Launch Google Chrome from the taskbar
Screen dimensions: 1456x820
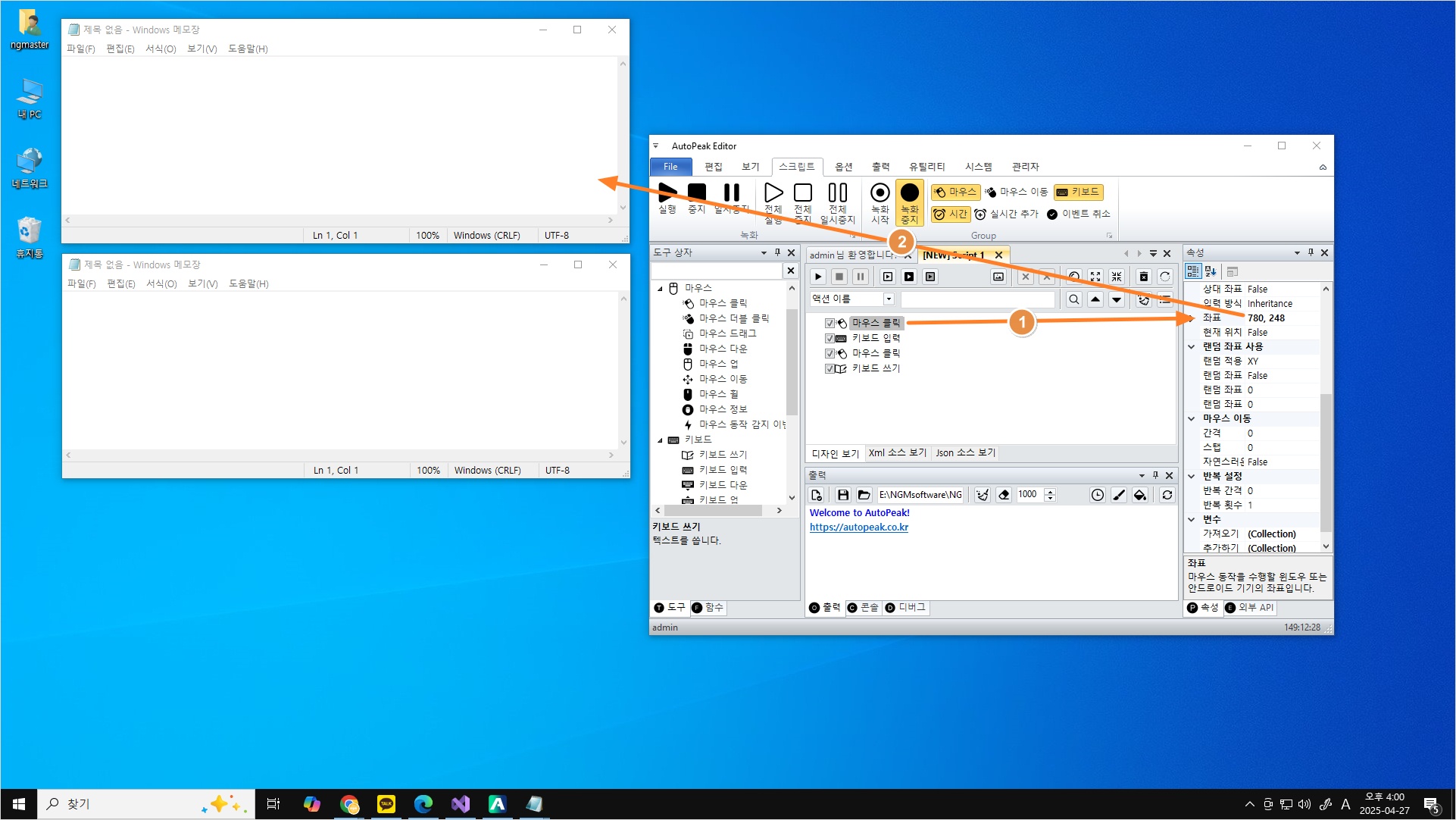click(349, 804)
